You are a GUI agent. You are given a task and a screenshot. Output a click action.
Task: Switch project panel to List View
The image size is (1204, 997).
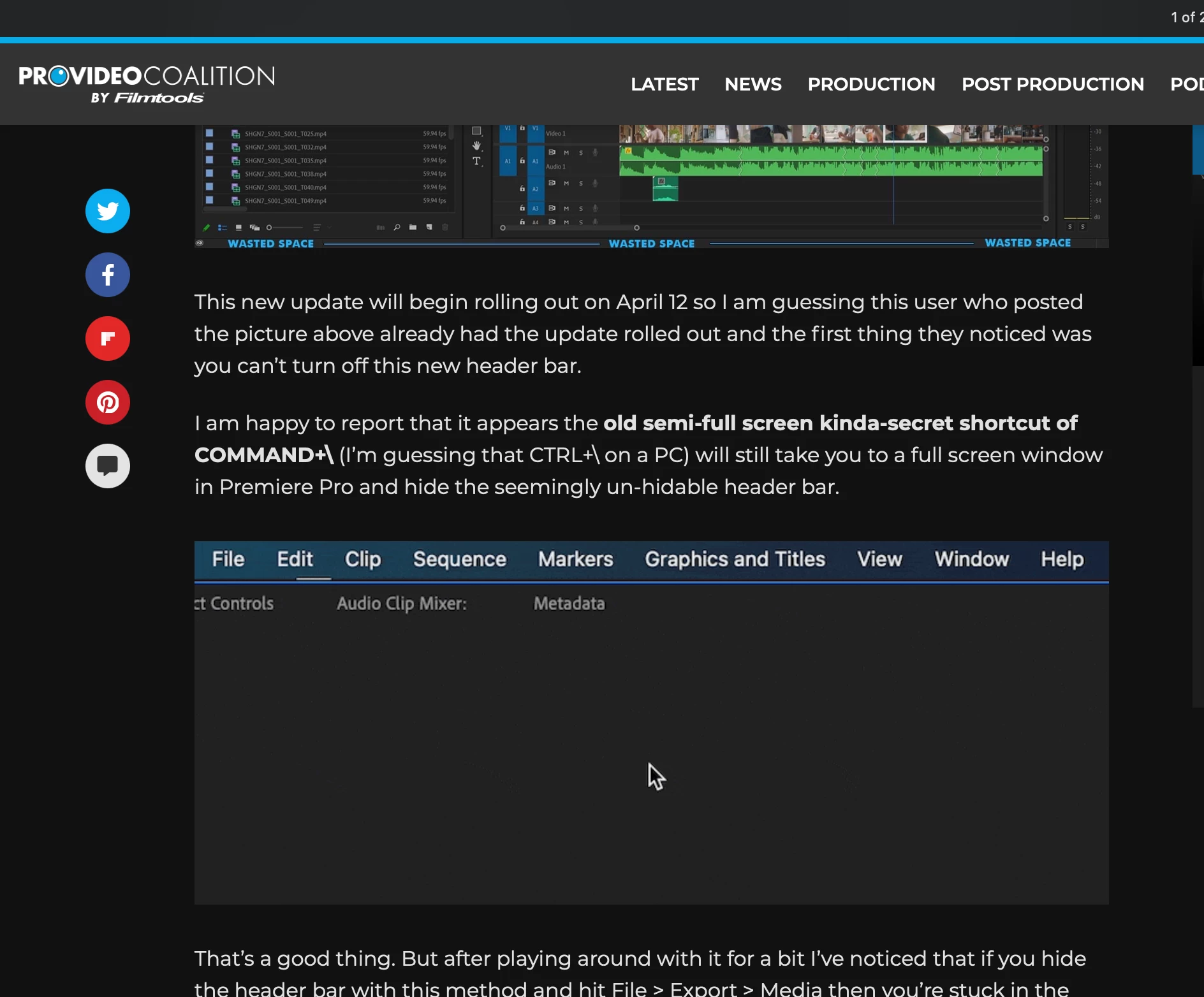[x=223, y=228]
